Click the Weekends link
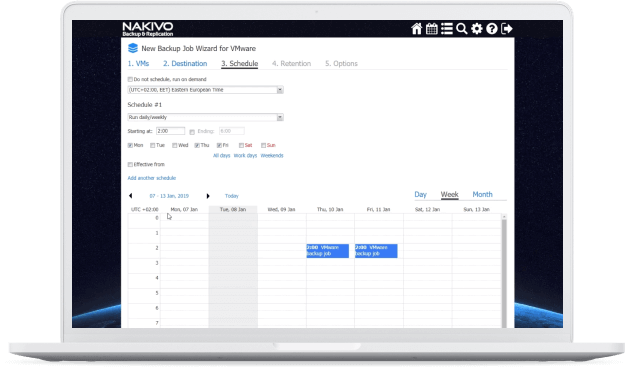This screenshot has width=627, height=368. pos(272,156)
